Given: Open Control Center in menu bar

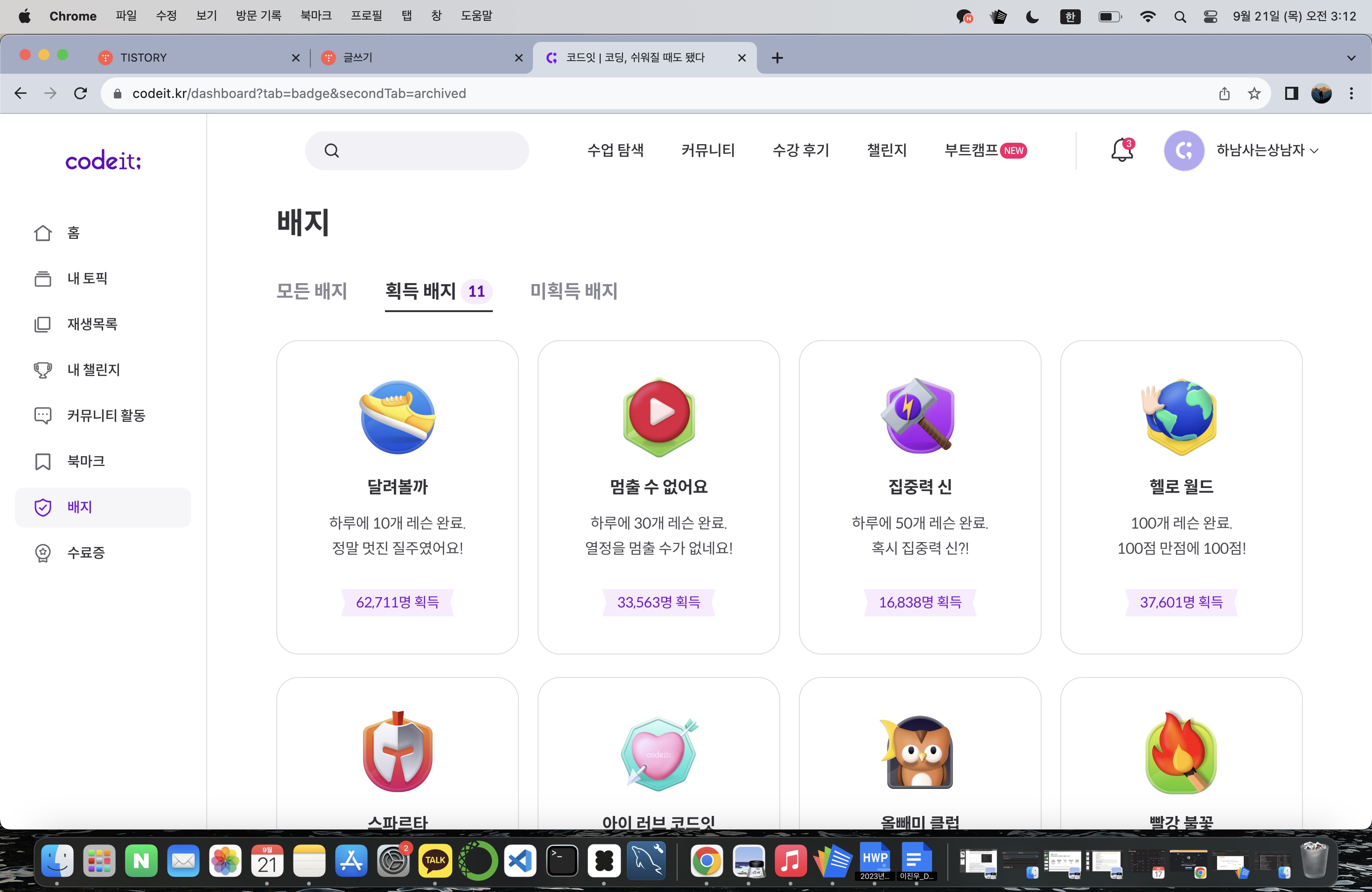Looking at the screenshot, I should pos(1210,17).
